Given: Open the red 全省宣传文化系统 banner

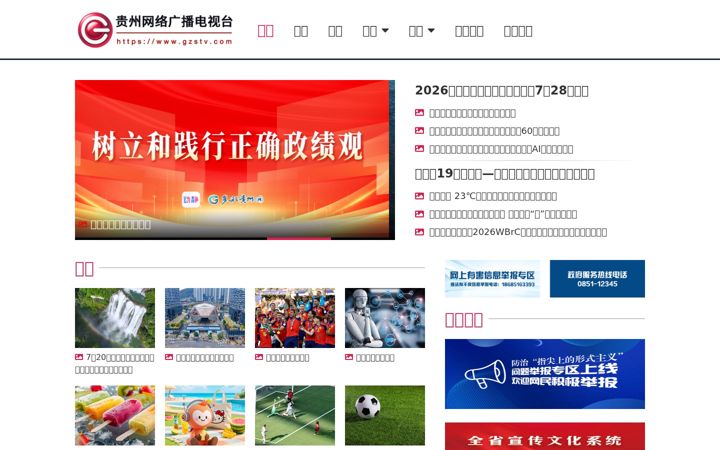Looking at the screenshot, I should click(545, 436).
